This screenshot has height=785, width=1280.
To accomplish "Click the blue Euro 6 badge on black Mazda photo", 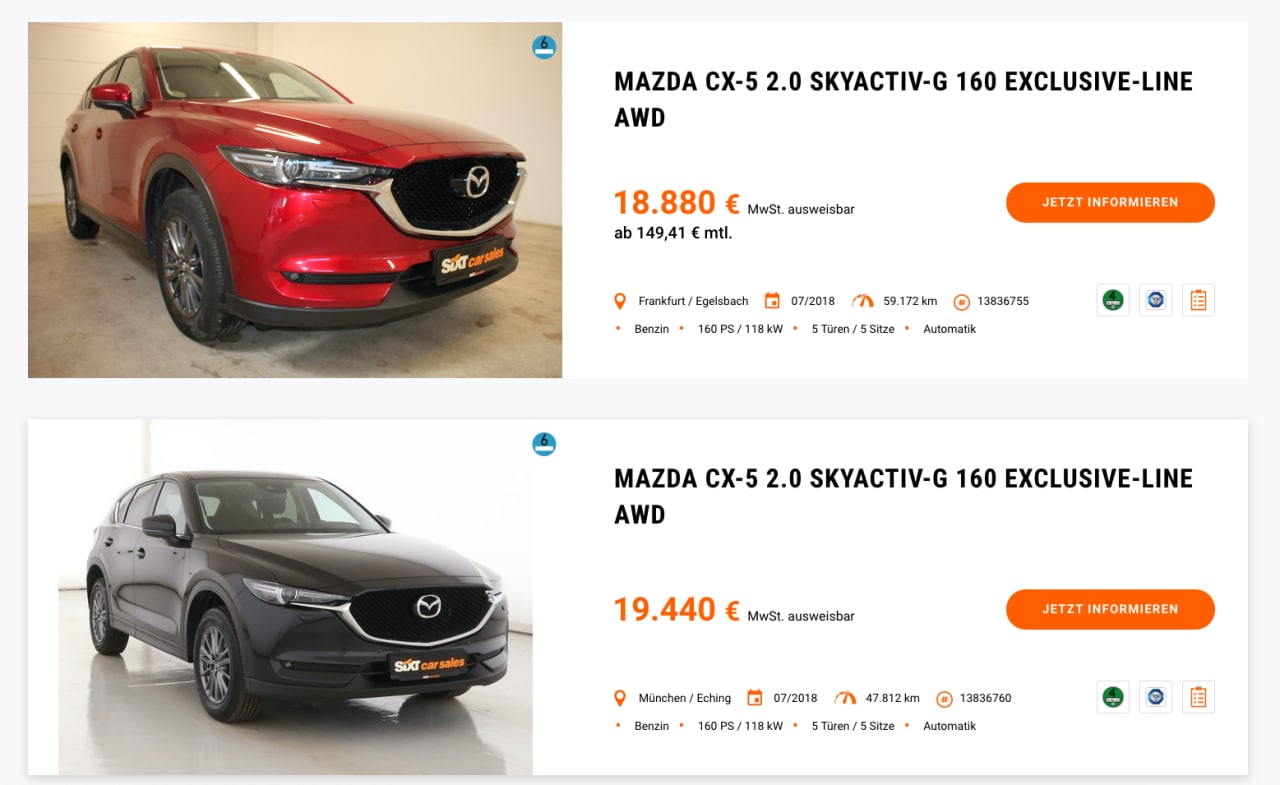I will tap(544, 444).
